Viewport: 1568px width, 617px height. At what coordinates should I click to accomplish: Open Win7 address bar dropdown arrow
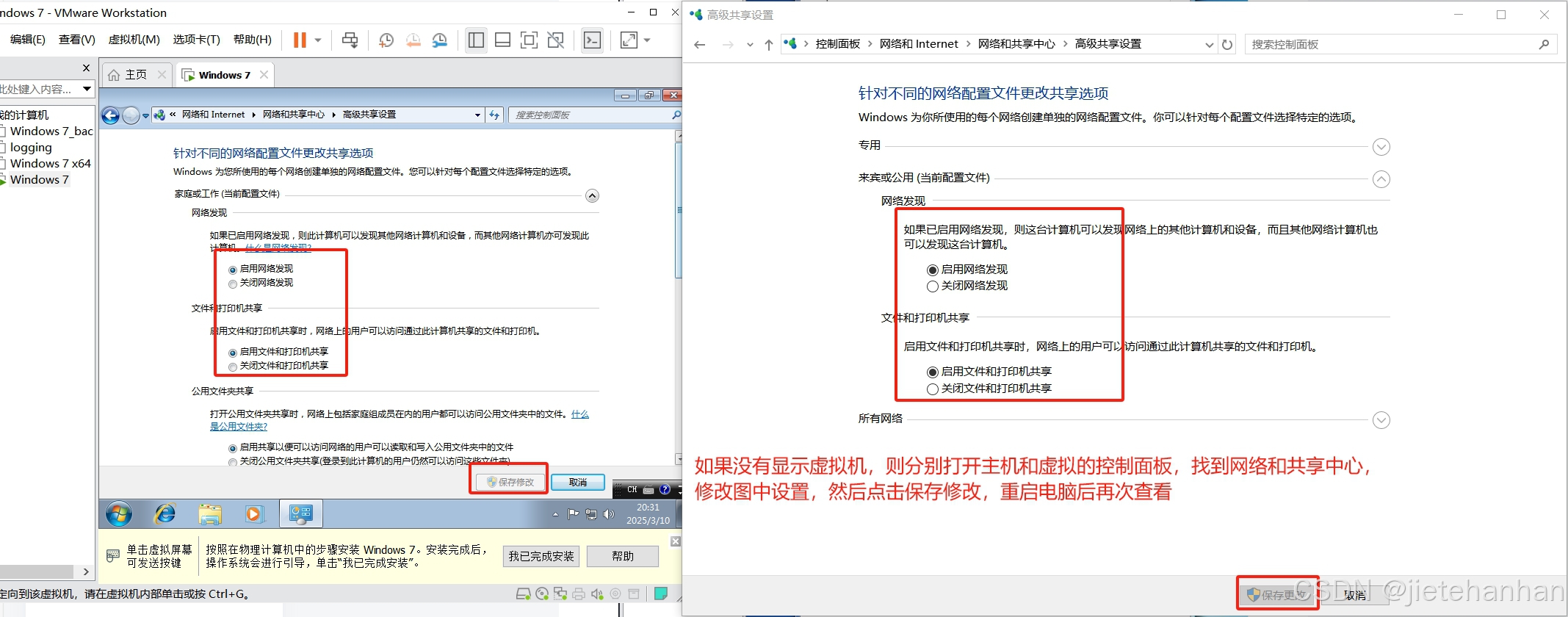(x=477, y=115)
